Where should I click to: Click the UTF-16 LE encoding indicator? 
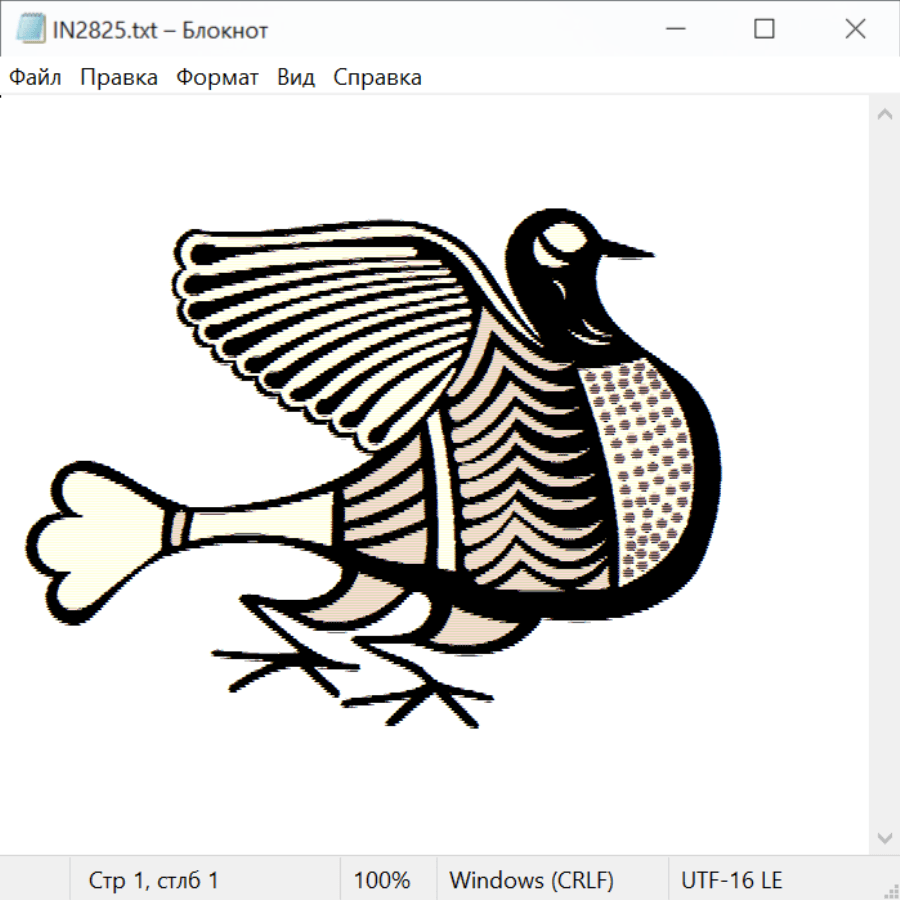[x=731, y=881]
